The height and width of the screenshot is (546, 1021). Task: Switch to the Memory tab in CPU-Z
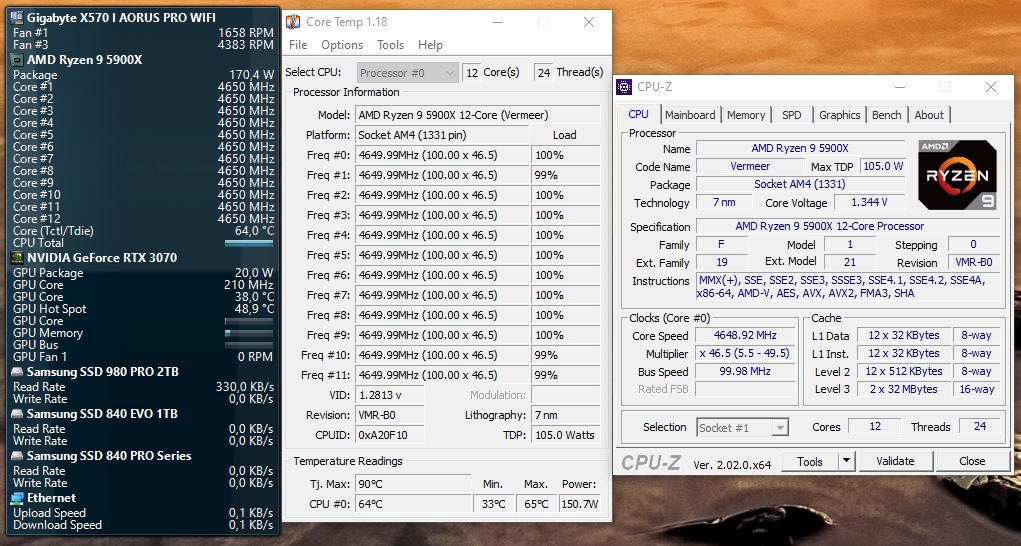coord(746,115)
